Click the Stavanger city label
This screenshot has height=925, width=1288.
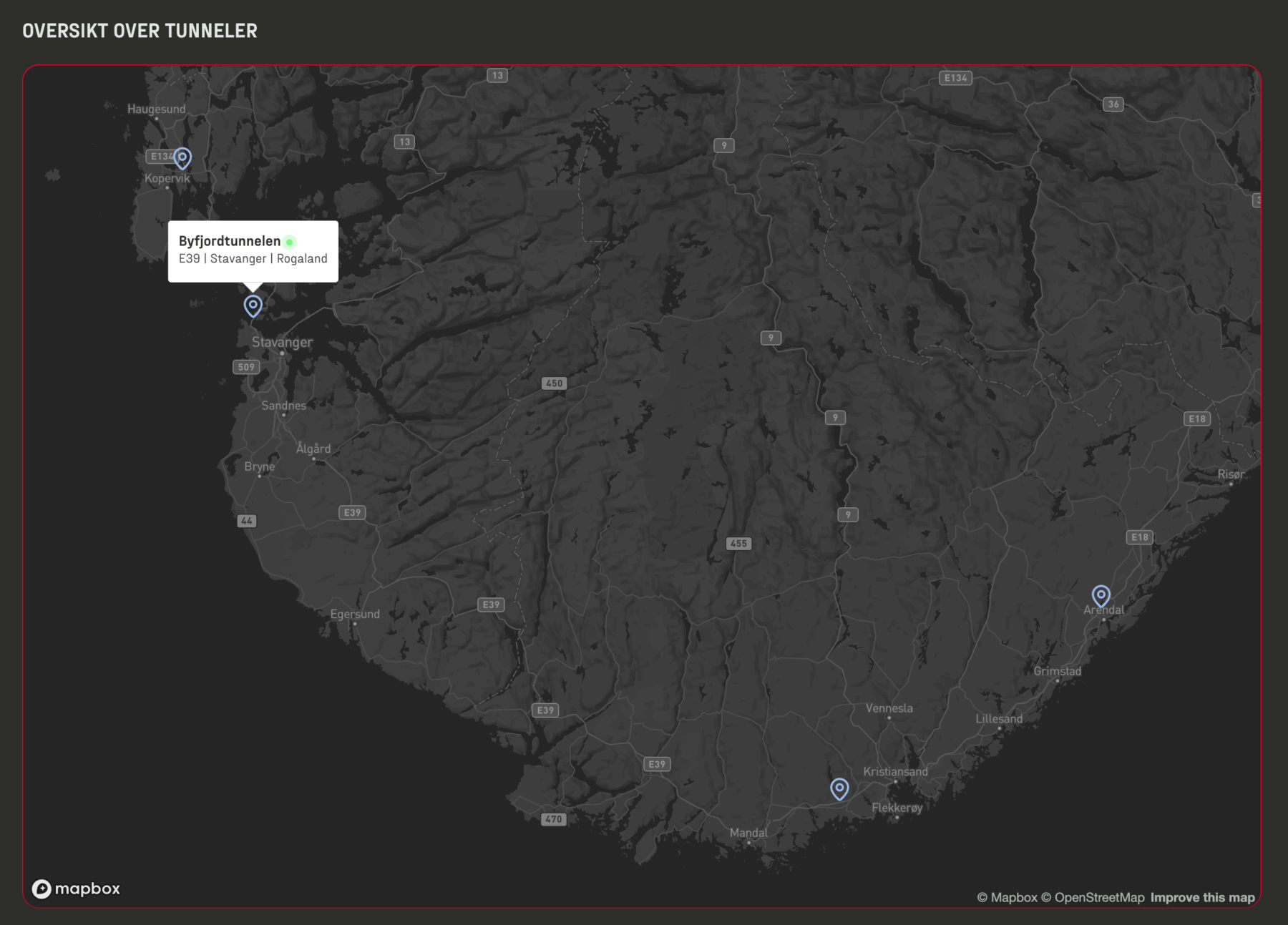[x=282, y=342]
